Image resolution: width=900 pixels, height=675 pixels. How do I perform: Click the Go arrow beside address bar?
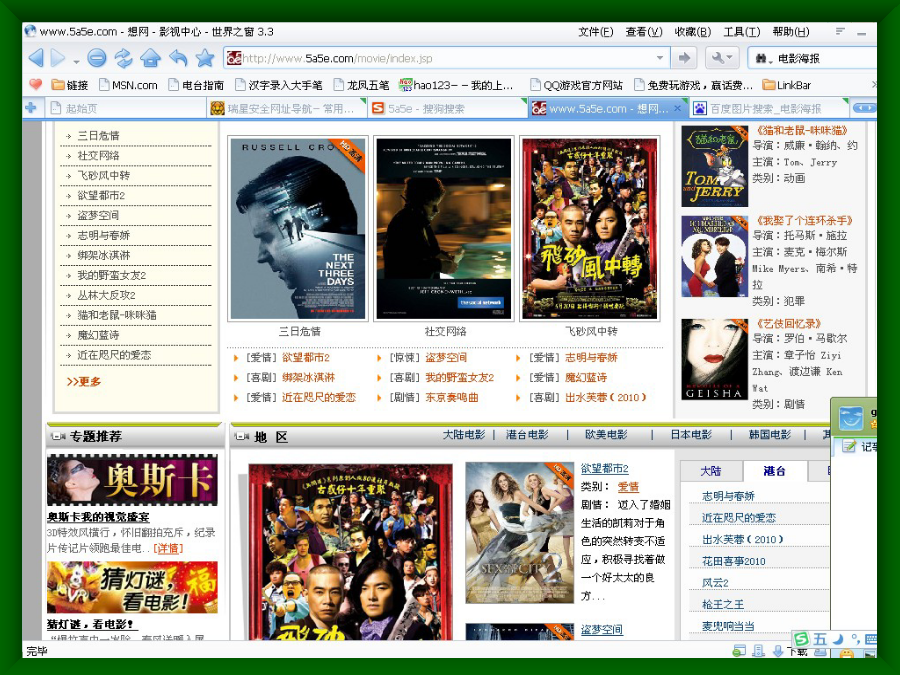tap(684, 58)
